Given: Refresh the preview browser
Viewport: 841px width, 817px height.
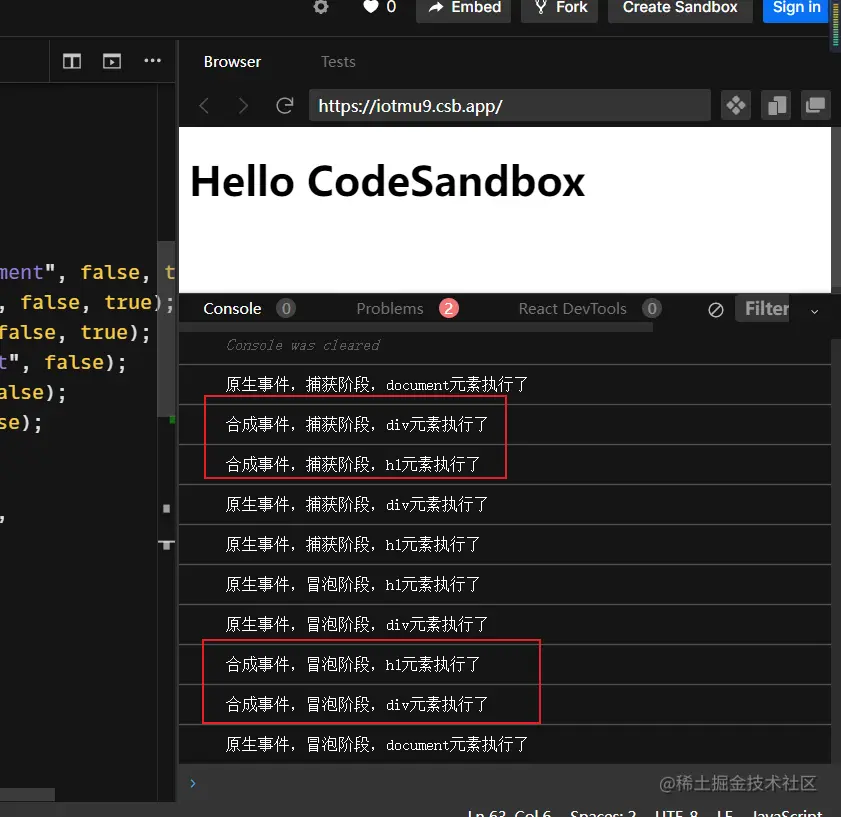Looking at the screenshot, I should (x=284, y=106).
